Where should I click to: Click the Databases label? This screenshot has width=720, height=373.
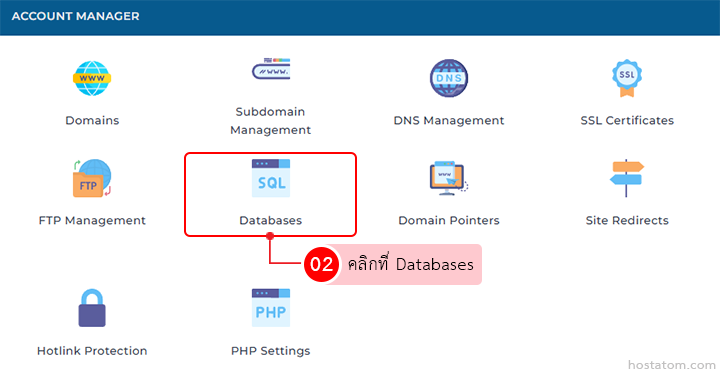pos(271,220)
